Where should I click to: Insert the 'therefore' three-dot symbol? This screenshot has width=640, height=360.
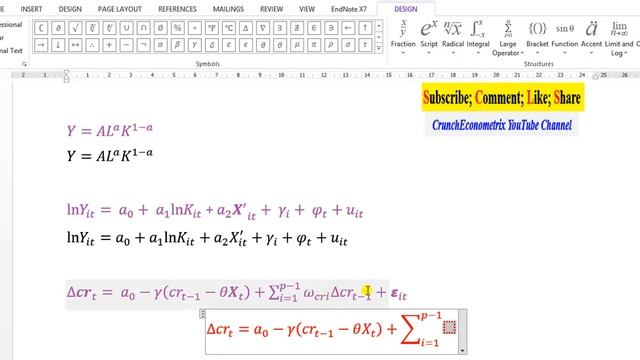pyautogui.click(x=92, y=45)
